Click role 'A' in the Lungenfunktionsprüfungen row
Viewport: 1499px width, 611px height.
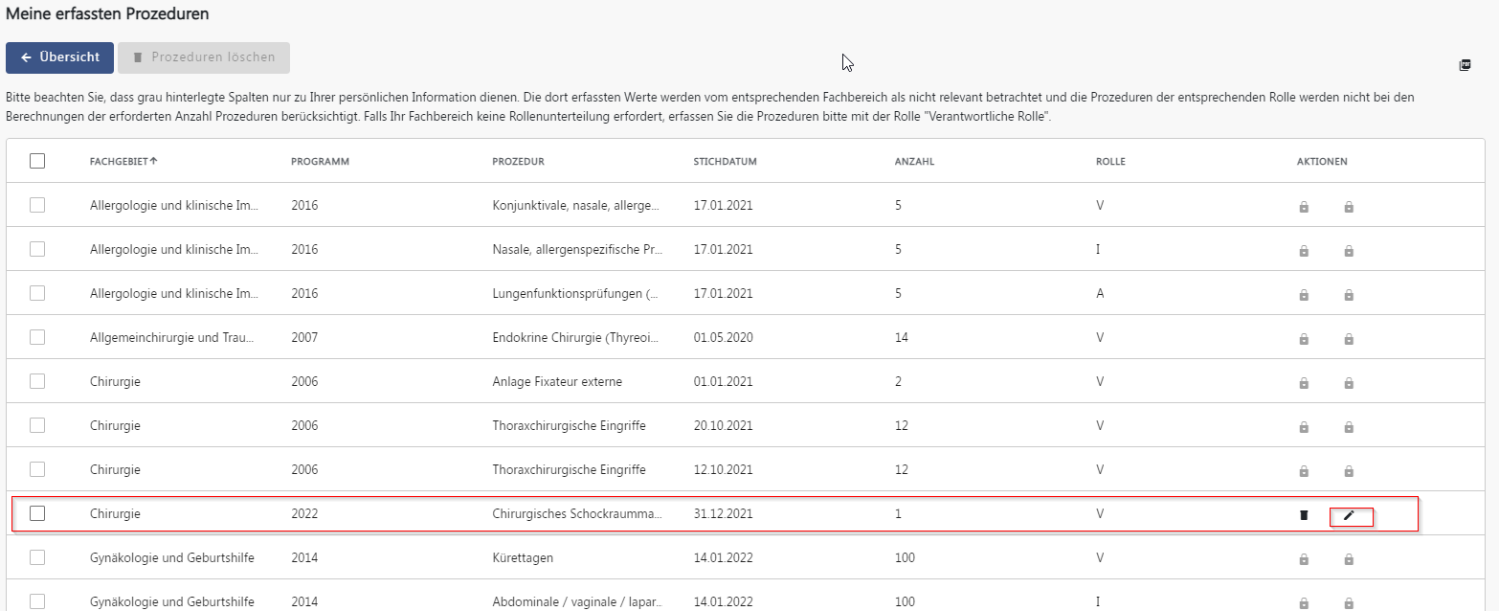(1100, 294)
